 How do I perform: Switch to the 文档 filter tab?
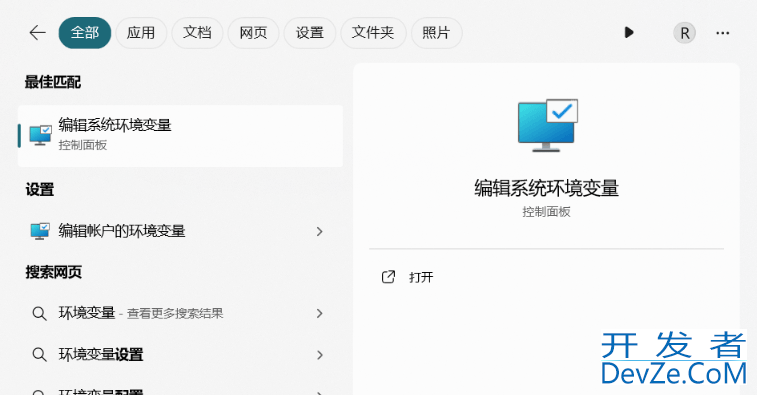point(197,33)
